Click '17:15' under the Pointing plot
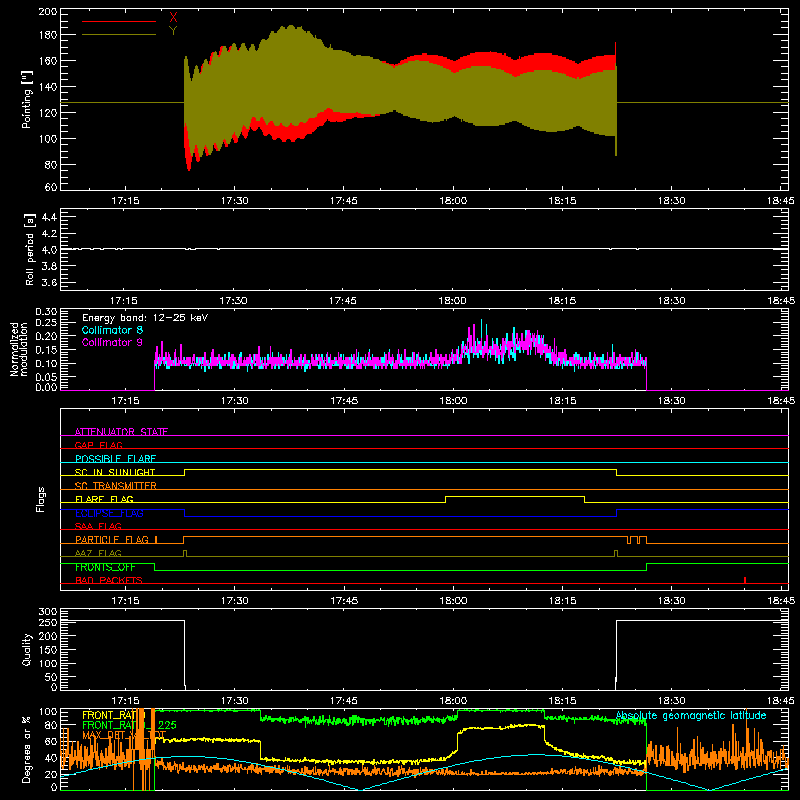Screen dimensions: 800x800 click(125, 201)
